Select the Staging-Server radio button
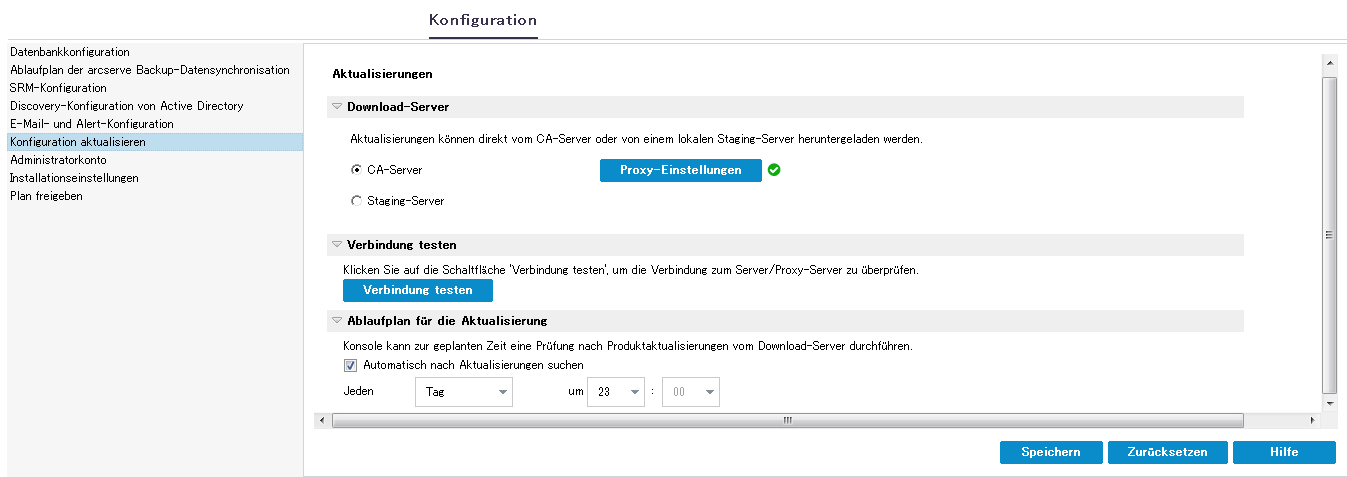The width and height of the screenshot is (1347, 477). pyautogui.click(x=356, y=201)
